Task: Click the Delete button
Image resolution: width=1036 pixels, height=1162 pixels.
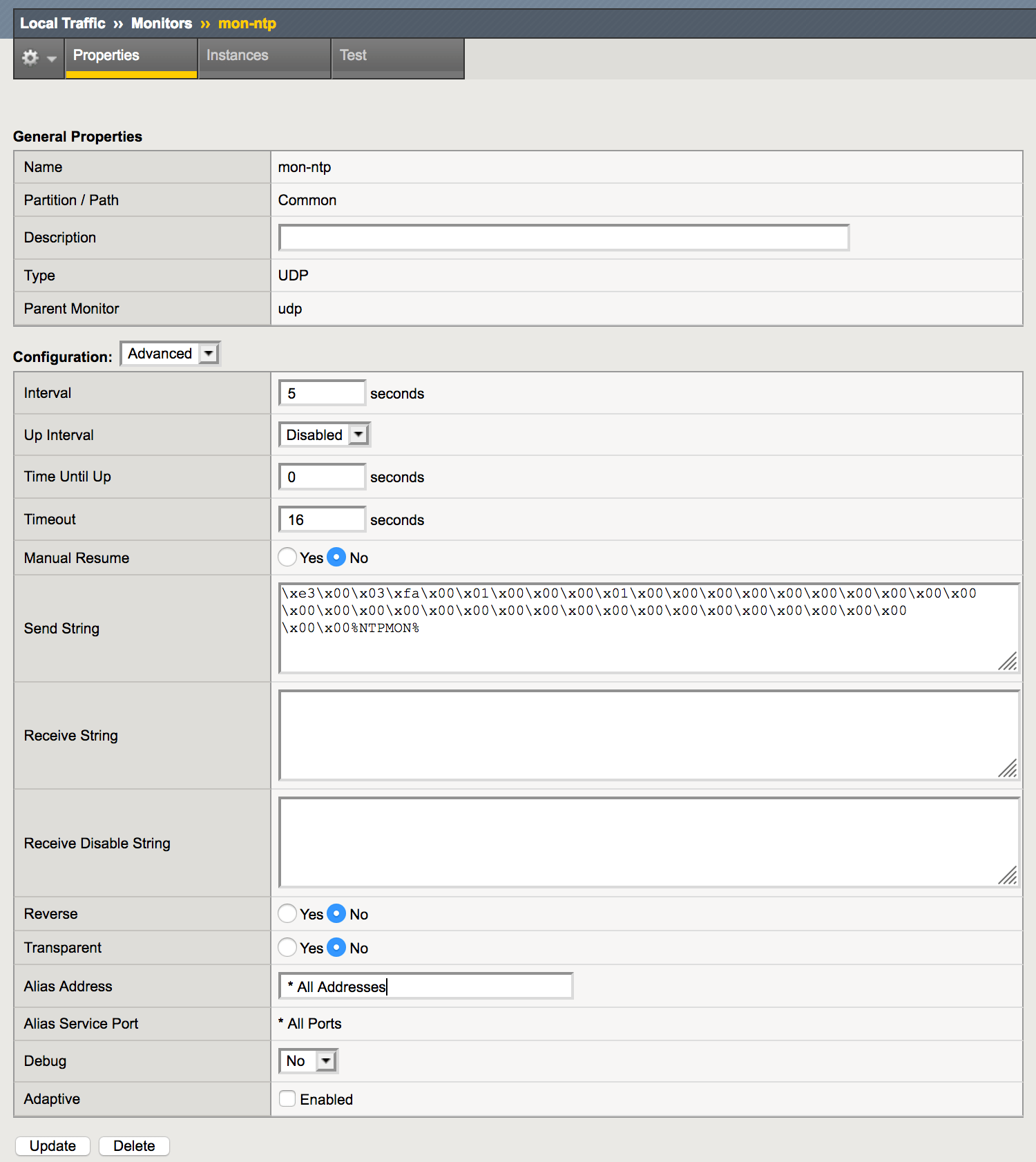Action: [x=134, y=1146]
